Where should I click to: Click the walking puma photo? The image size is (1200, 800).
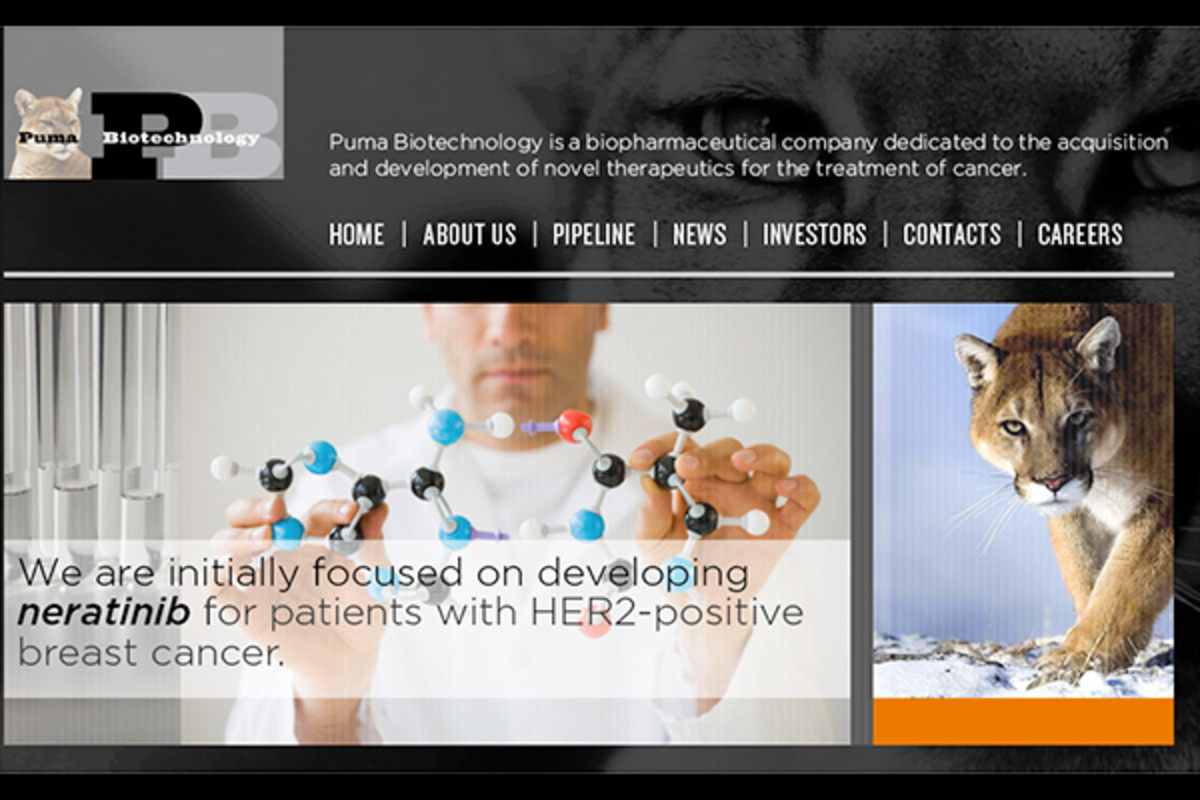1023,500
